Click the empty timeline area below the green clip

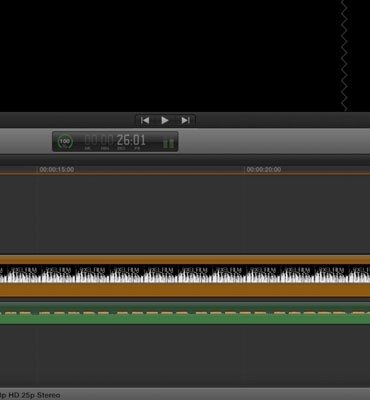tap(185, 355)
